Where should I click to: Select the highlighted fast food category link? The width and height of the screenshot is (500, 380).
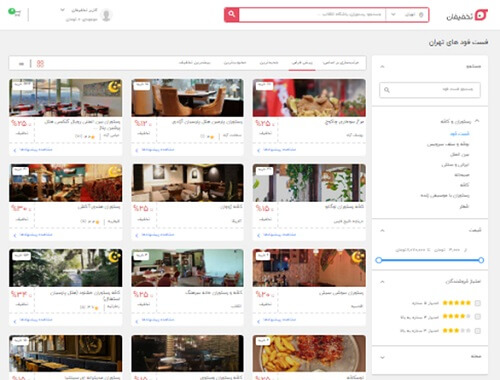460,134
